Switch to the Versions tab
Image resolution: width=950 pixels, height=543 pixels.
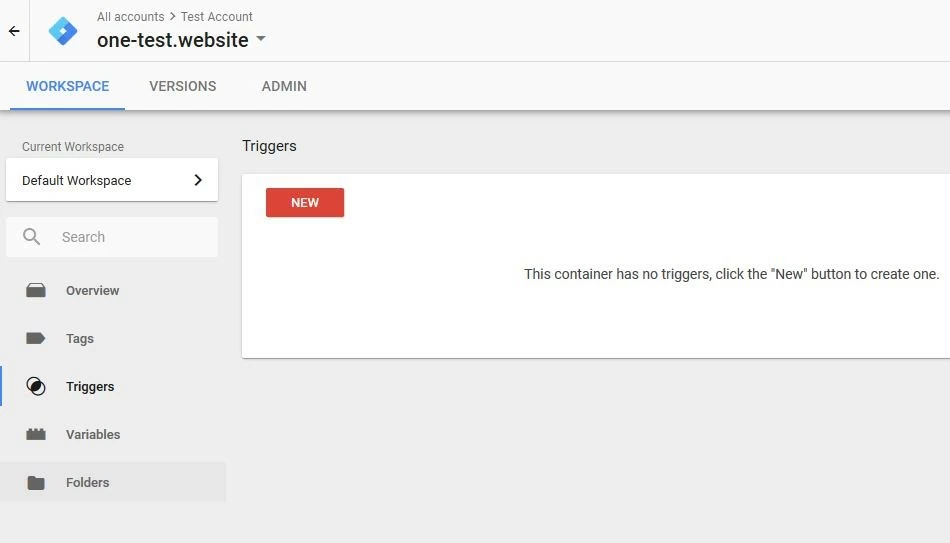tap(182, 86)
